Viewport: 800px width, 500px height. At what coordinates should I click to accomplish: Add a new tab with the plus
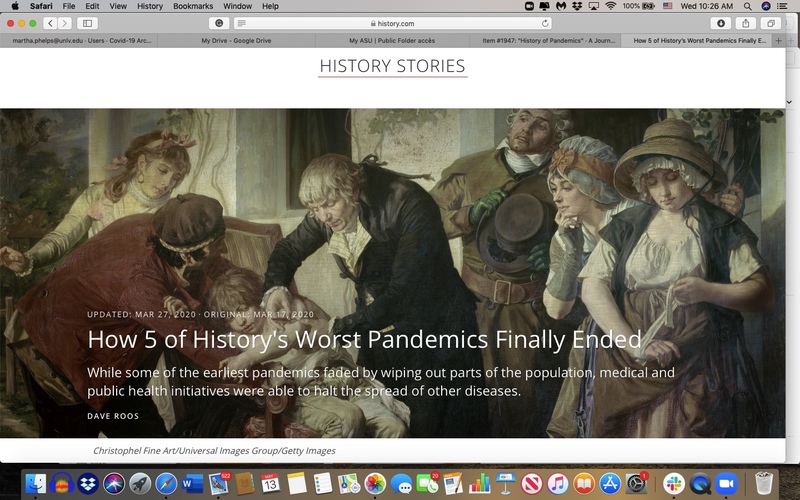(x=779, y=41)
